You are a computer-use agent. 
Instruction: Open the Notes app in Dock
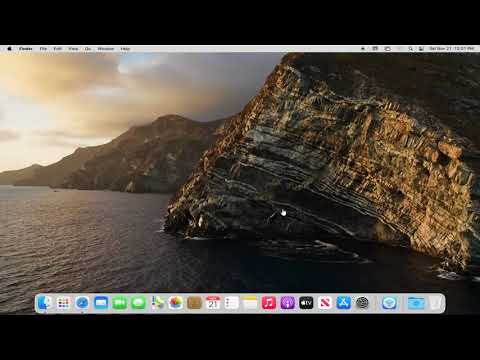[250, 303]
